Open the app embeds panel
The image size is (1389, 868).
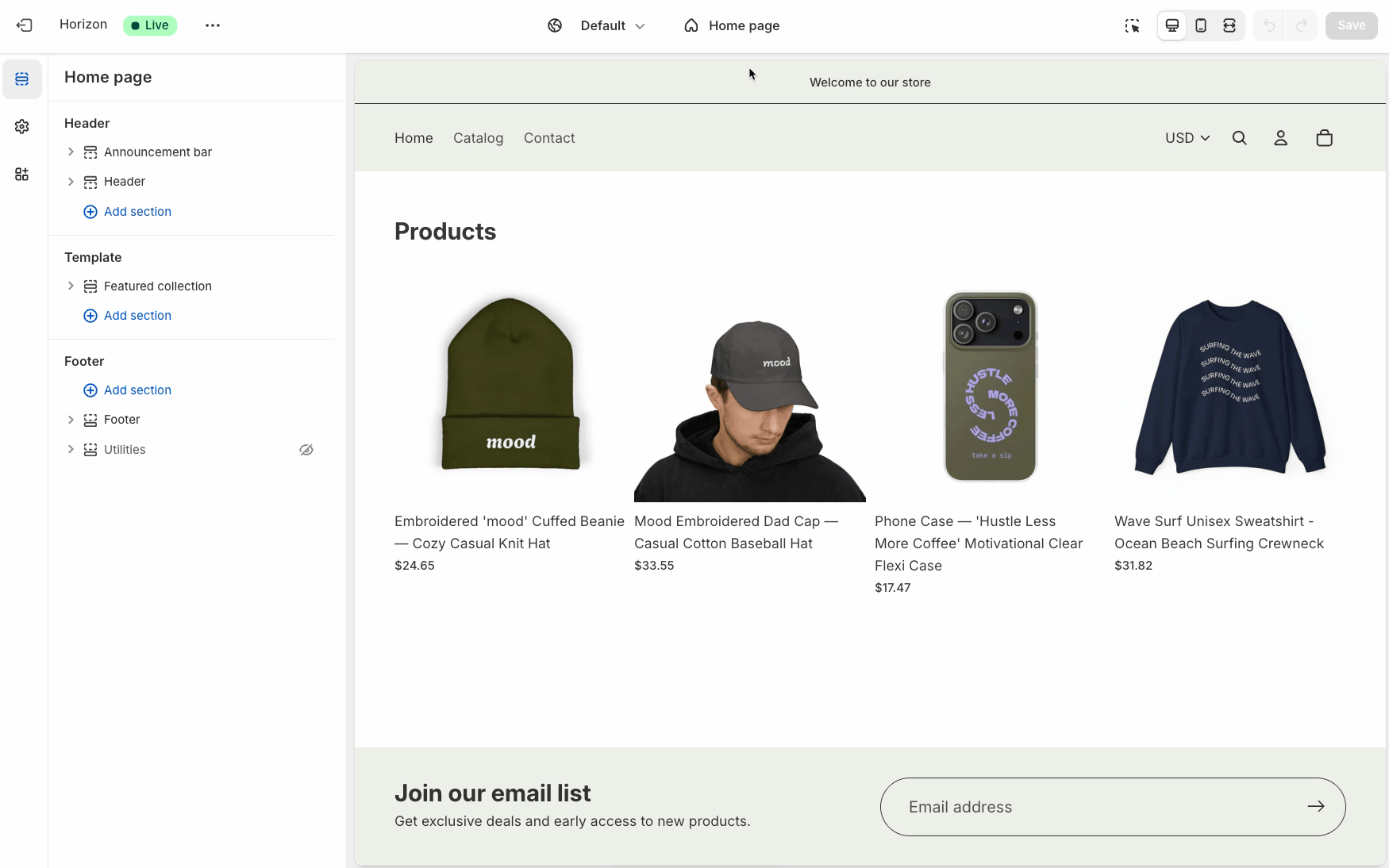tap(22, 174)
